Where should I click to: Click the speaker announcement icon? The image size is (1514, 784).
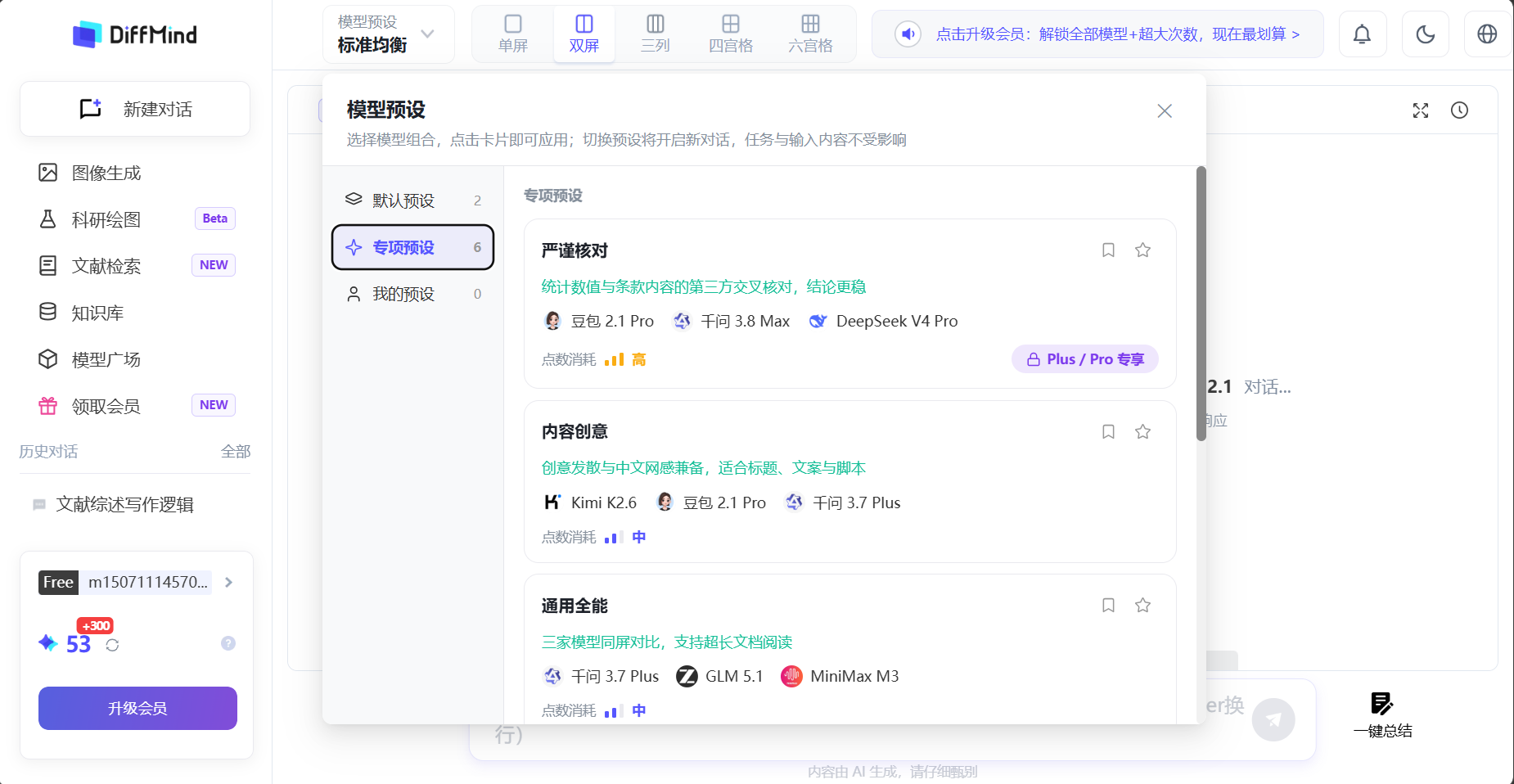pyautogui.click(x=908, y=34)
